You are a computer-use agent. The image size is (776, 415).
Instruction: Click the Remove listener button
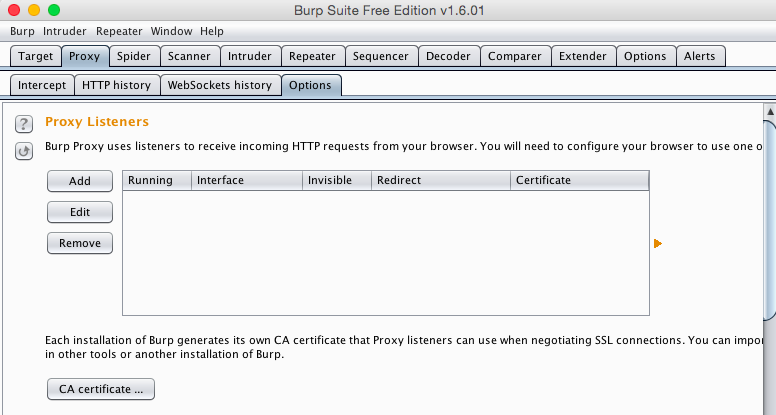[80, 243]
